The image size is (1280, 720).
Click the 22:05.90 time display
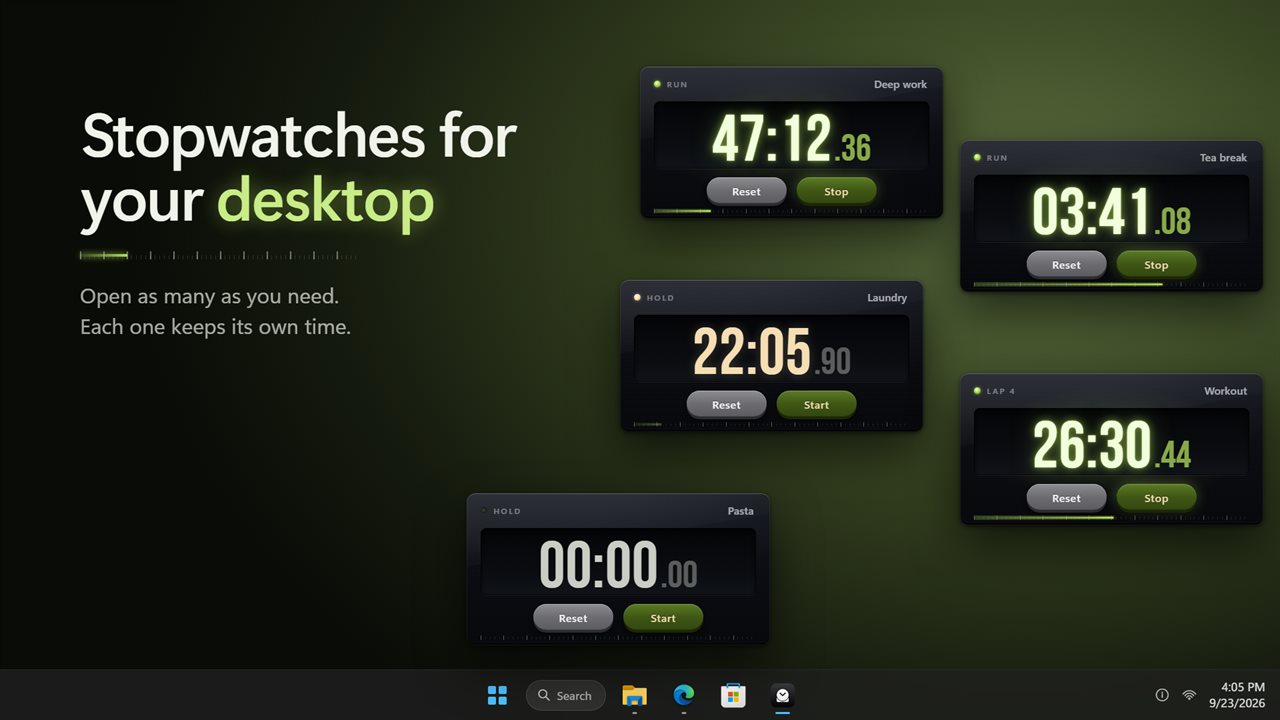(771, 351)
